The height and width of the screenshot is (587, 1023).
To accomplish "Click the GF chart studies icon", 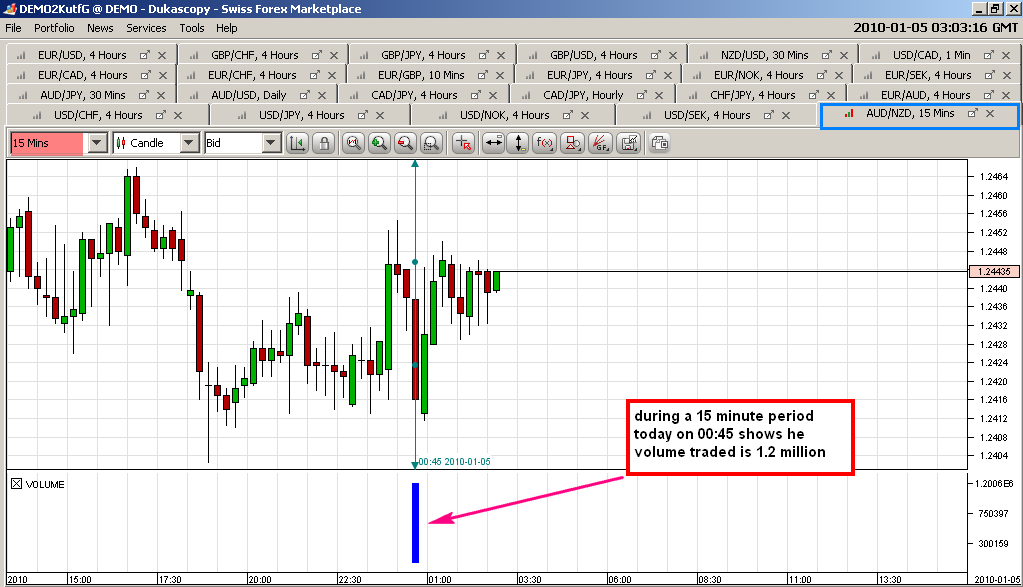I will [x=600, y=143].
